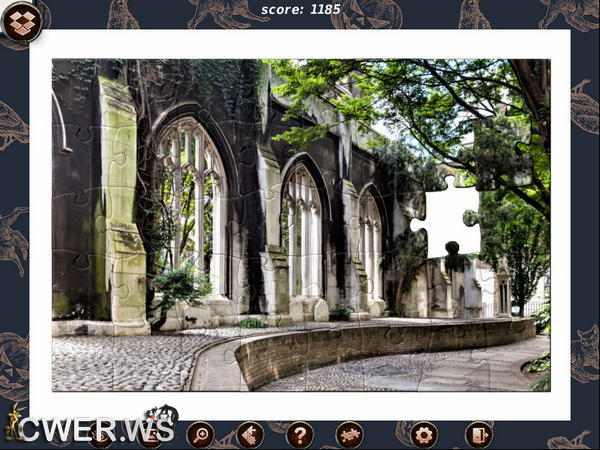
Task: Click the golden trophy figure at bottom-left
Action: (x=14, y=422)
